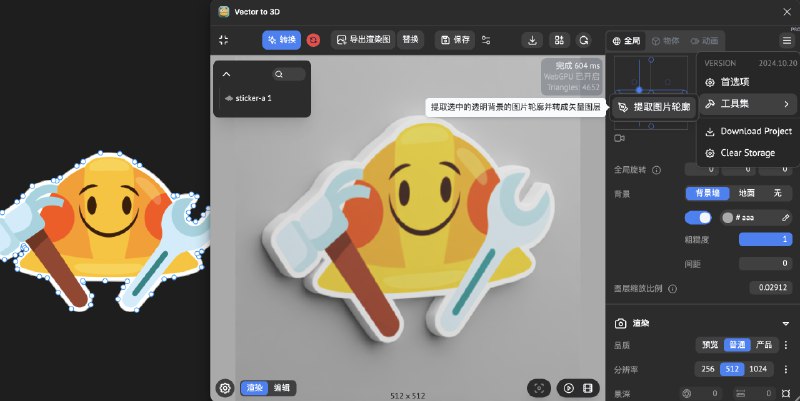Collapse the layer list panel chevron
Screen dimensions: 800x401
pos(227,74)
